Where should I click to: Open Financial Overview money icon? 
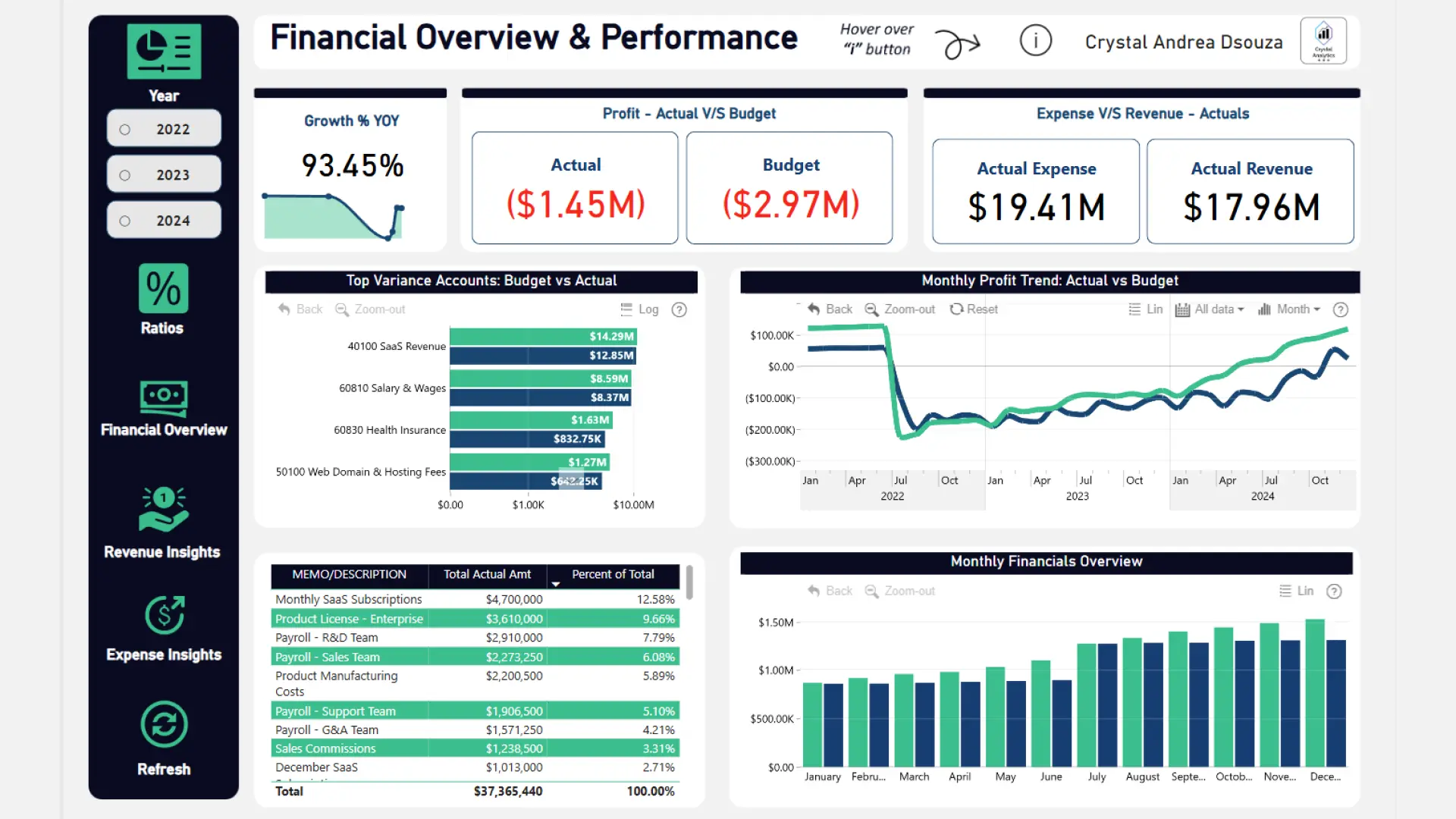click(x=163, y=398)
